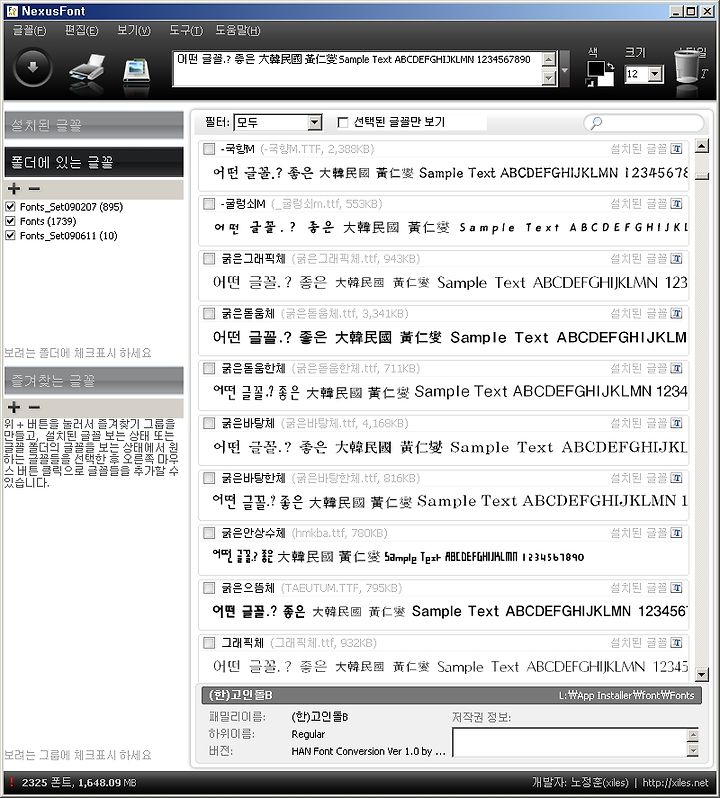Open the 보기(V) menu
Screen dimensions: 720x798
(134, 31)
